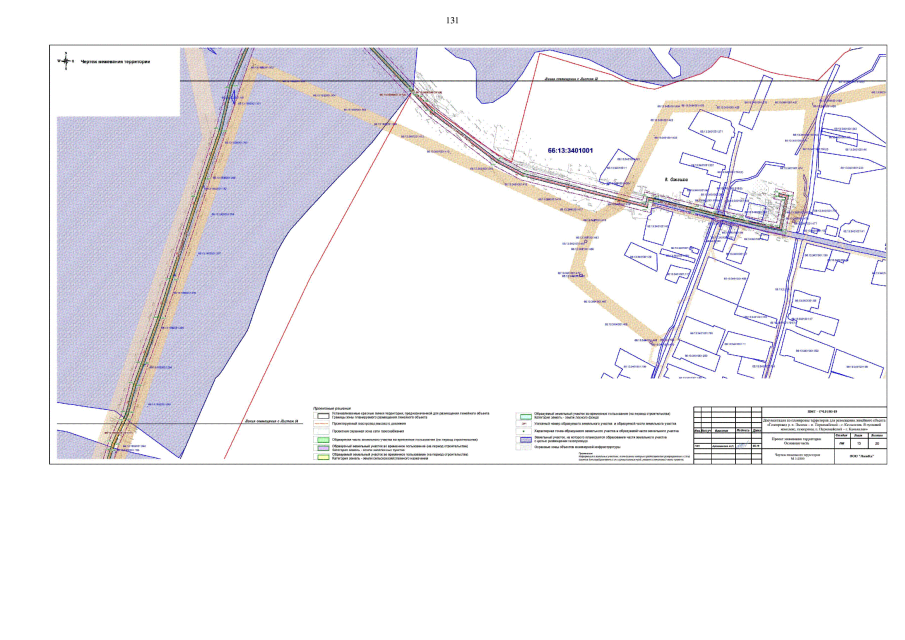Click the organization name in title block corner
The width and height of the screenshot is (905, 640).
861,456
